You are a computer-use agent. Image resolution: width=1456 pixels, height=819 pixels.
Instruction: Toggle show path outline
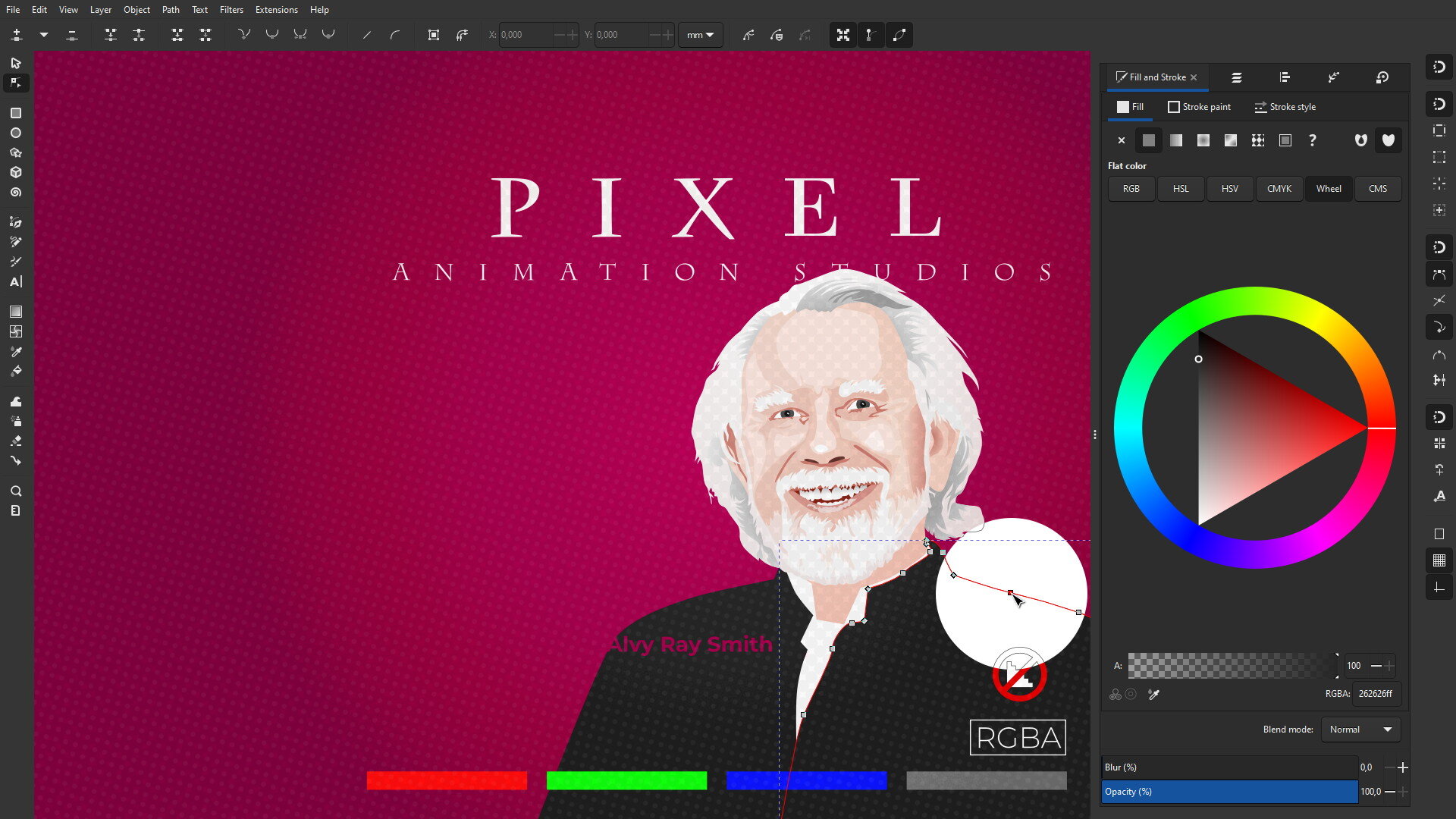(899, 35)
